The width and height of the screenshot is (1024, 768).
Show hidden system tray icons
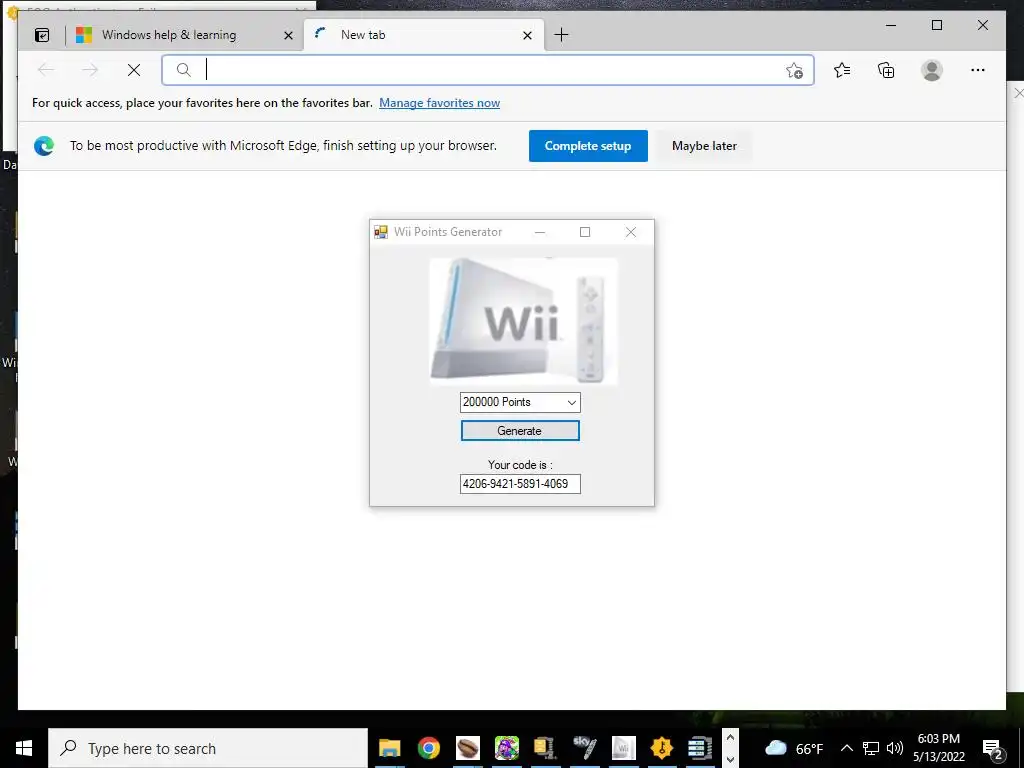point(846,748)
